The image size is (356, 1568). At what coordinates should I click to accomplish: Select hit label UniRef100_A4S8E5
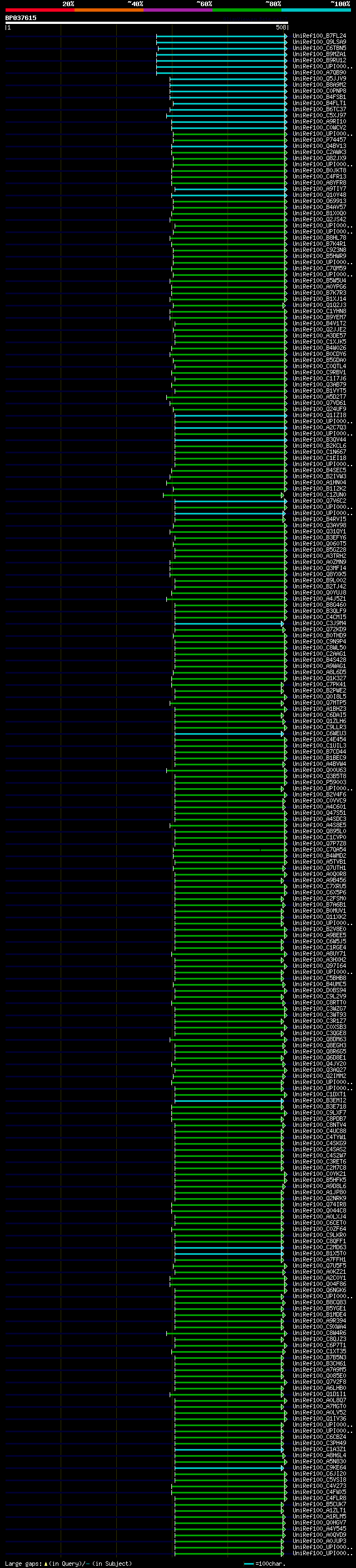(x=319, y=825)
